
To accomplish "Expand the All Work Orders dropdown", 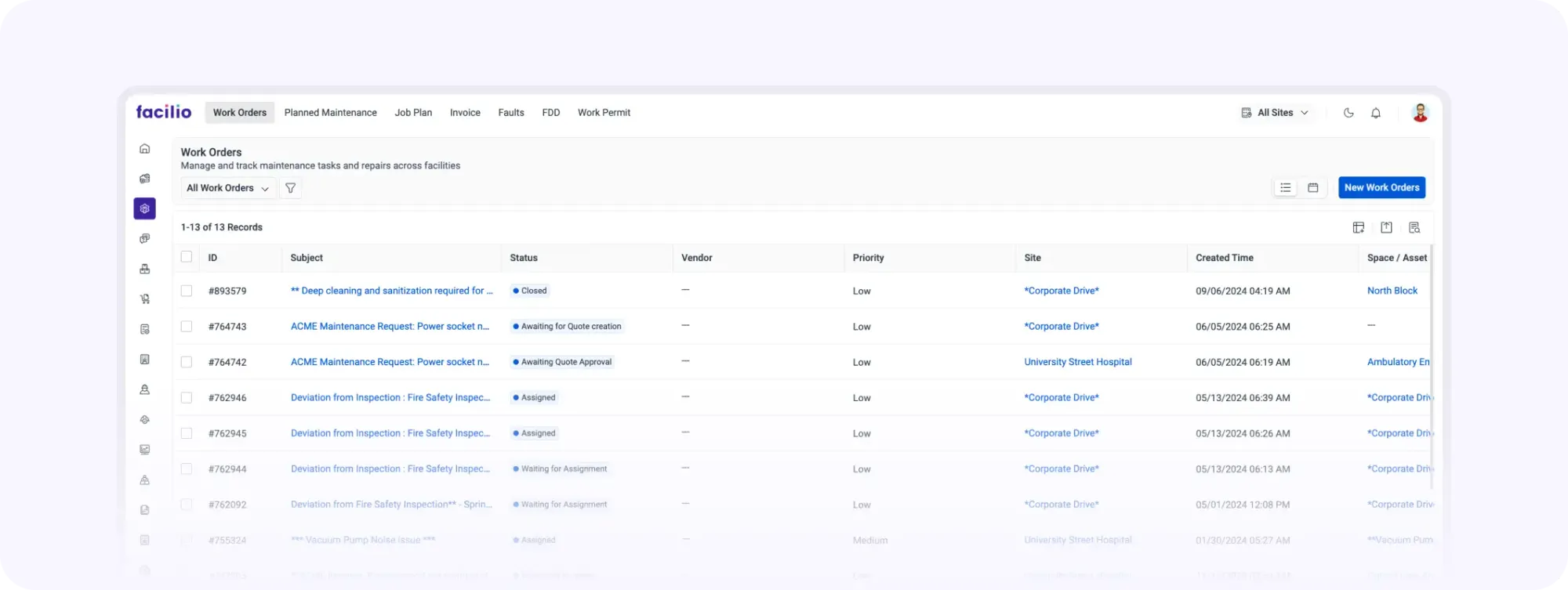I will pos(227,188).
